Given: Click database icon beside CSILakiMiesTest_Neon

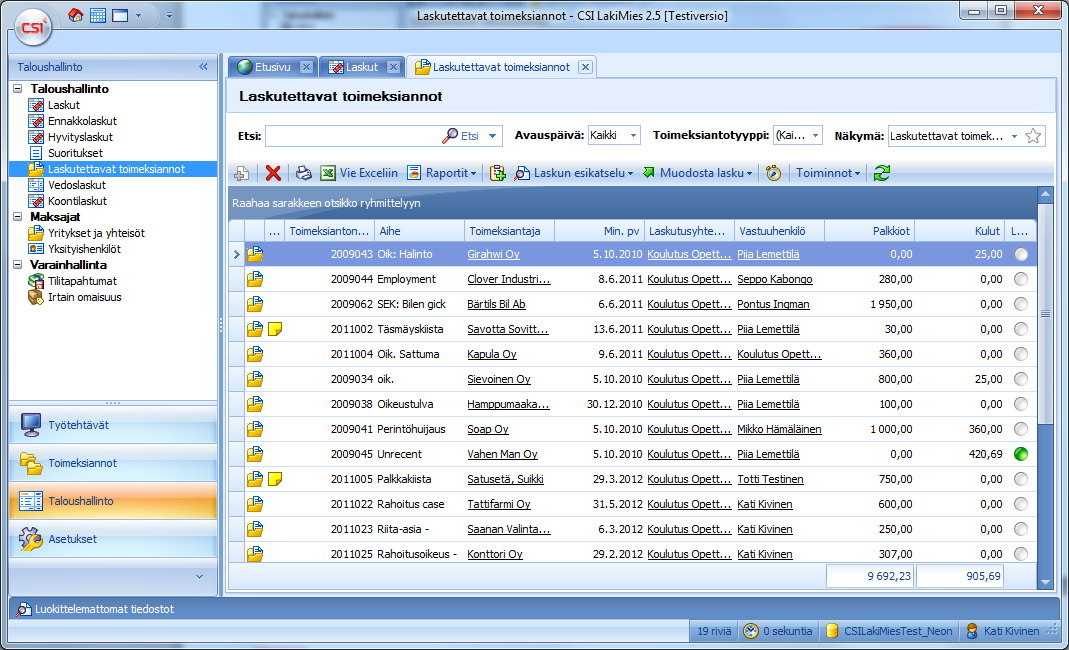Looking at the screenshot, I should click(832, 631).
